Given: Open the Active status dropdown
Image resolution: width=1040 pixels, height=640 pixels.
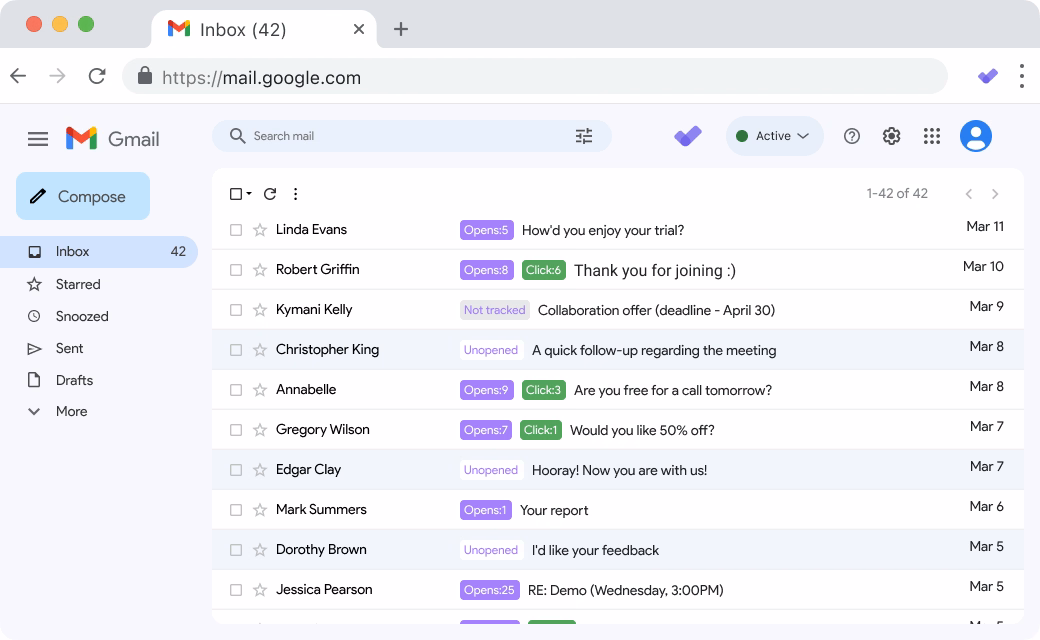Looking at the screenshot, I should (x=774, y=136).
